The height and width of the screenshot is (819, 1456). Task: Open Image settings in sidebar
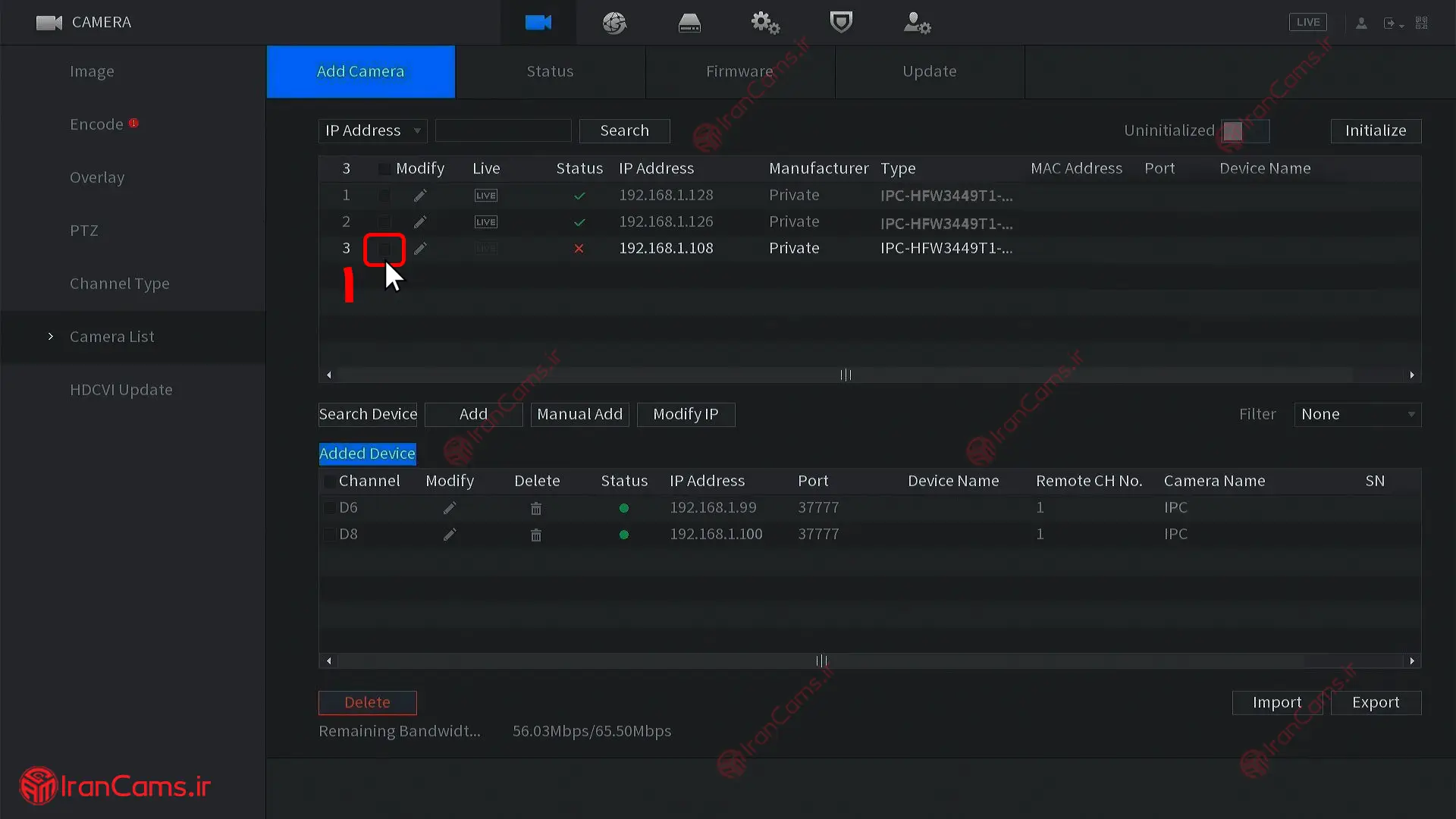pos(92,71)
